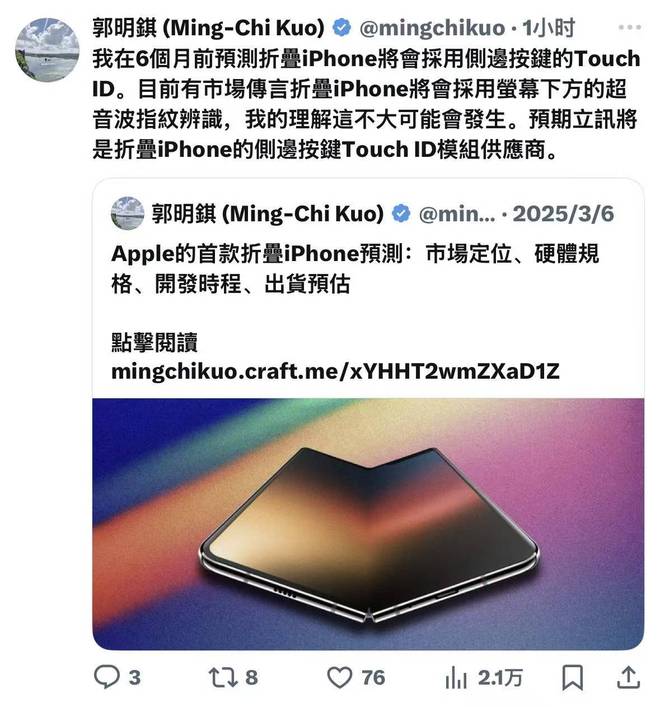The width and height of the screenshot is (660, 707).
Task: Open quoted post title about Apple折疊iPhone預測
Action: (355, 269)
